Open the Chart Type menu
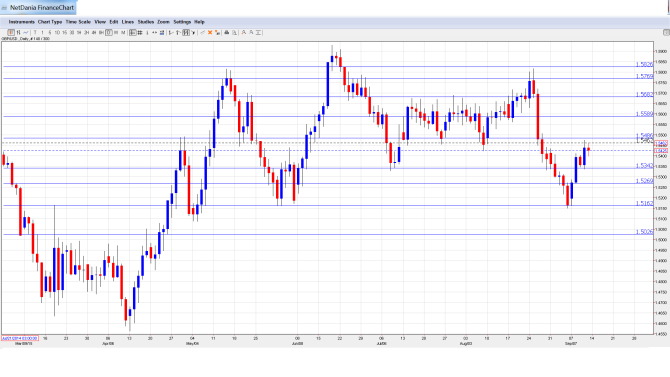 click(x=50, y=22)
